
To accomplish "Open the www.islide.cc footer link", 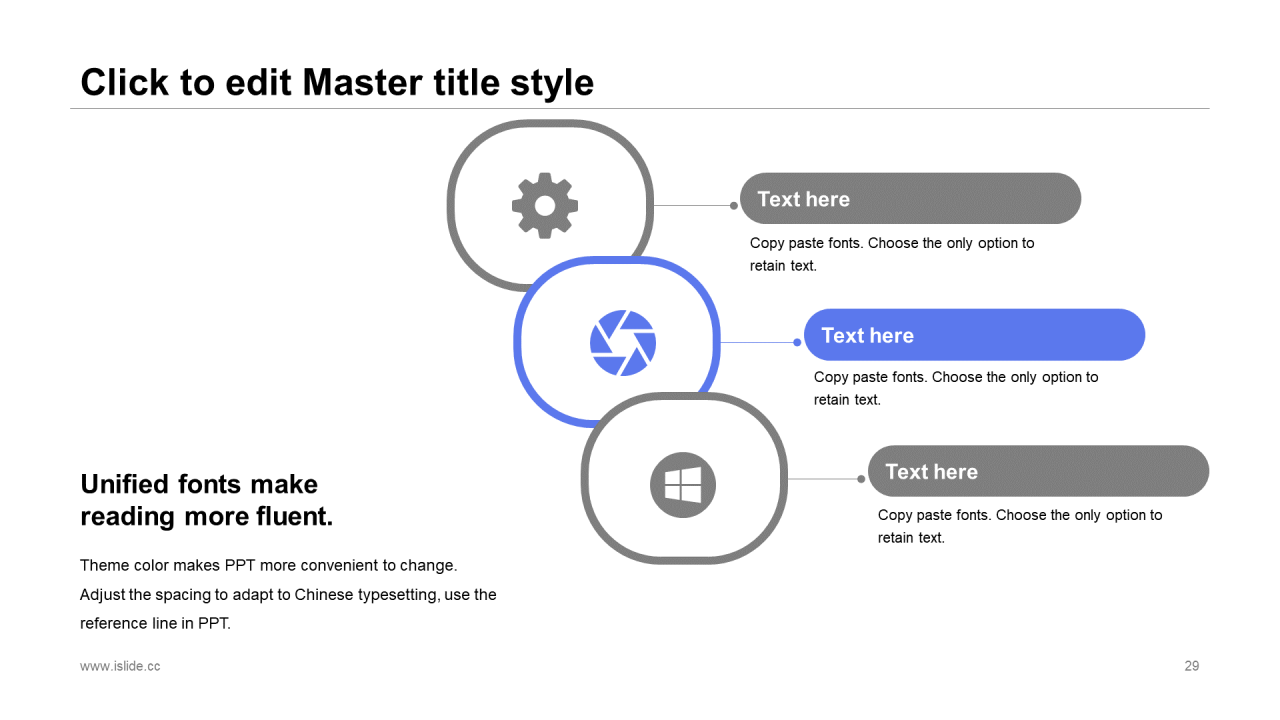I will pos(120,666).
